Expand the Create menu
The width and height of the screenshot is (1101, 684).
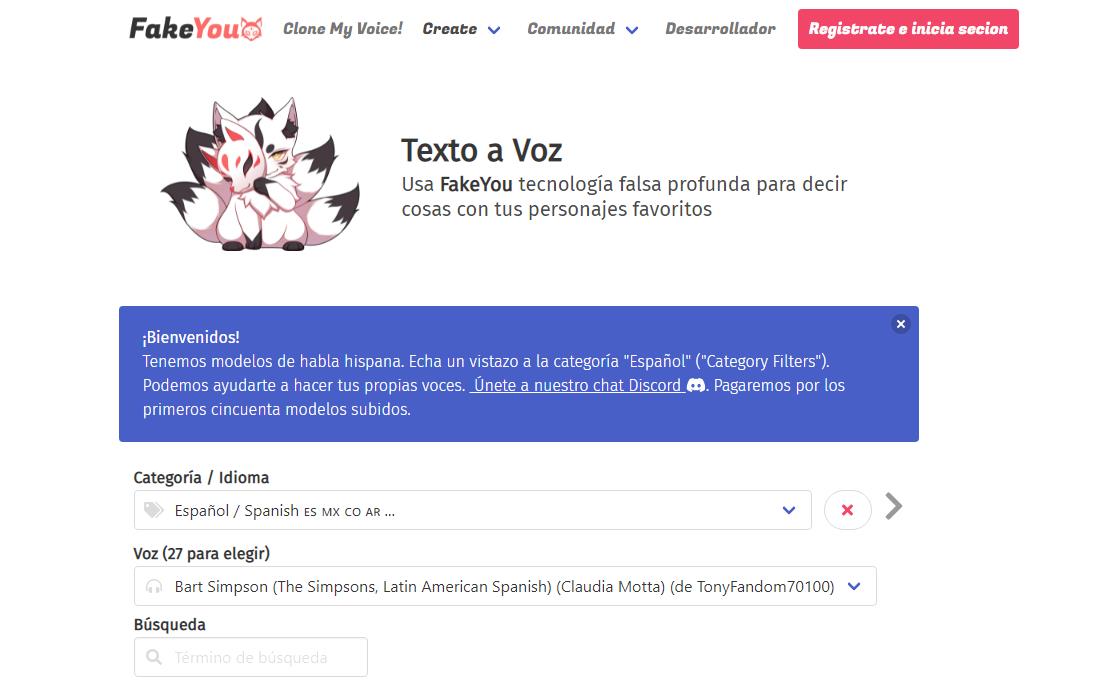461,29
